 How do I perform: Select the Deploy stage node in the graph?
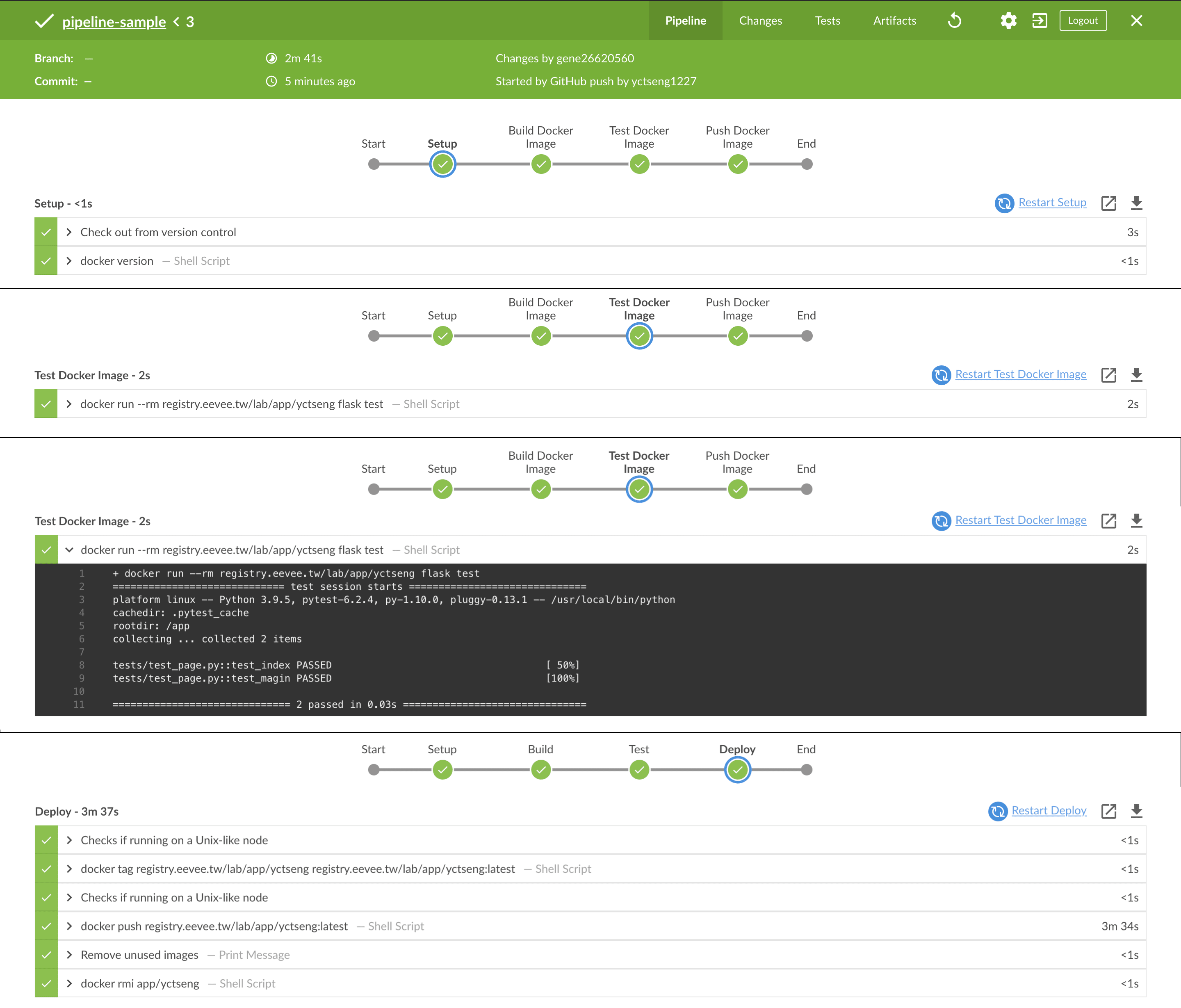click(738, 769)
